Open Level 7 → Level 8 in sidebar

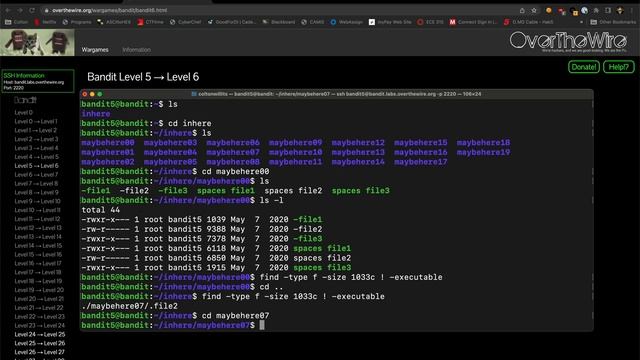pyautogui.click(x=36, y=183)
